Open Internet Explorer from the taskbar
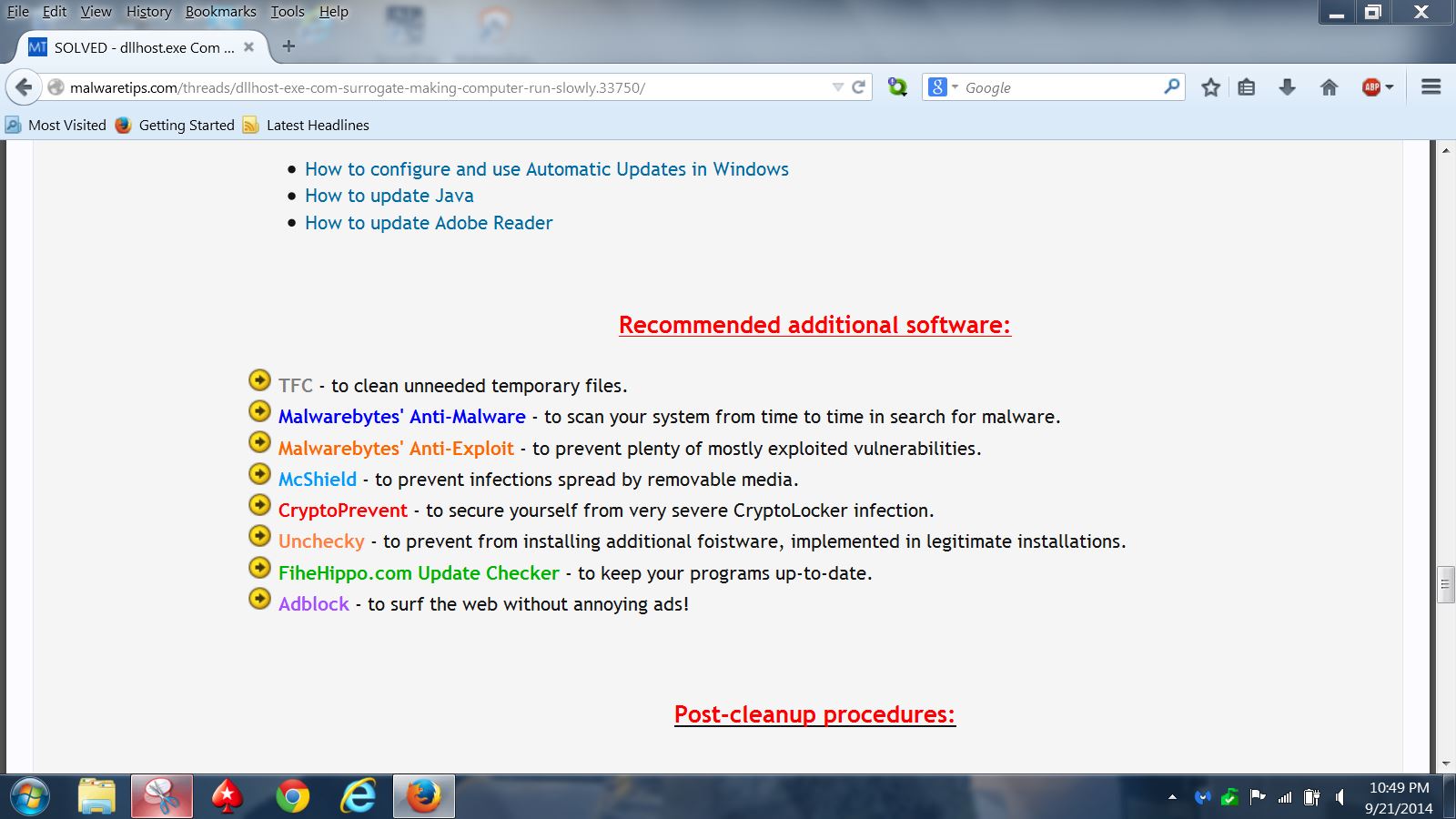 359,797
